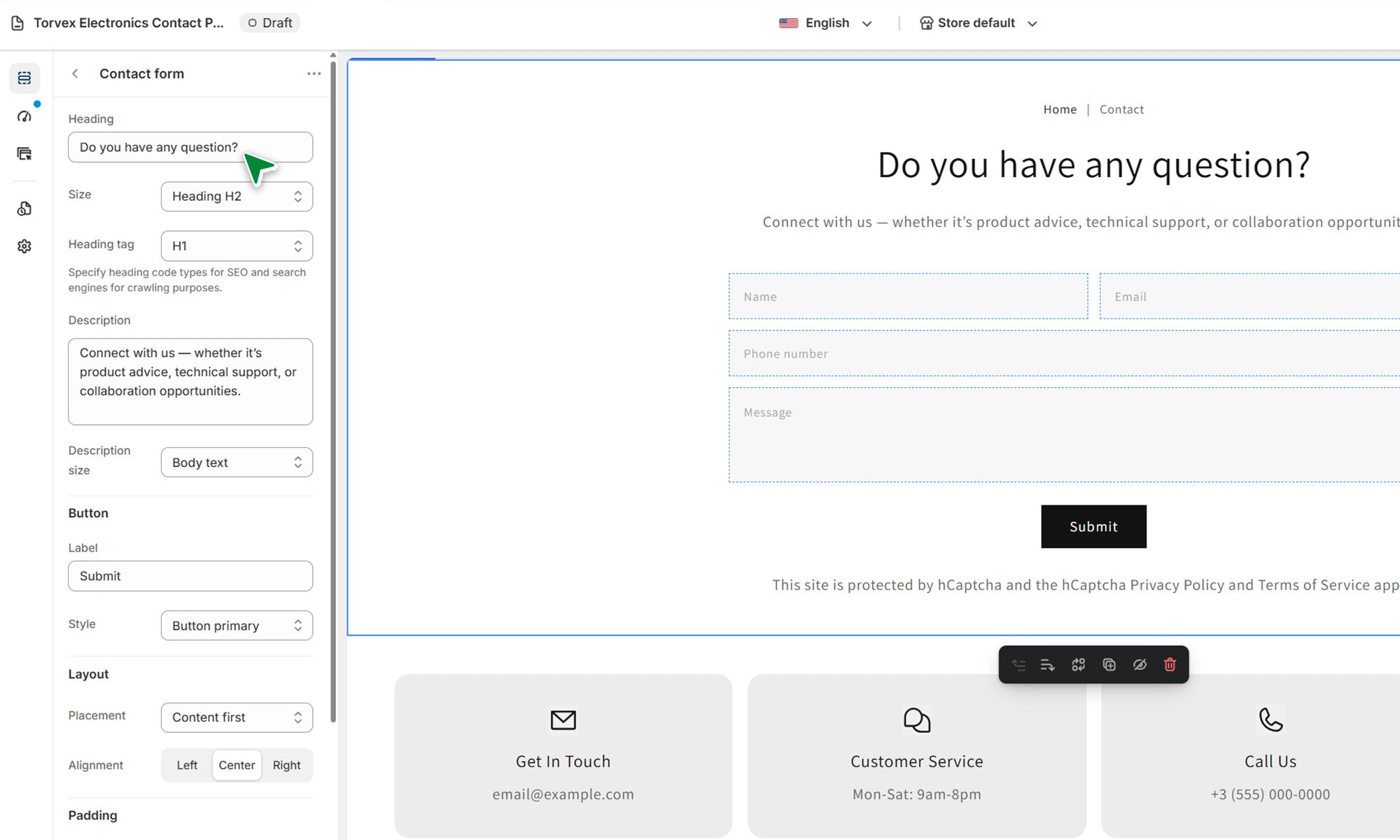Image resolution: width=1400 pixels, height=840 pixels.
Task: Click the move section down icon
Action: tap(1047, 664)
